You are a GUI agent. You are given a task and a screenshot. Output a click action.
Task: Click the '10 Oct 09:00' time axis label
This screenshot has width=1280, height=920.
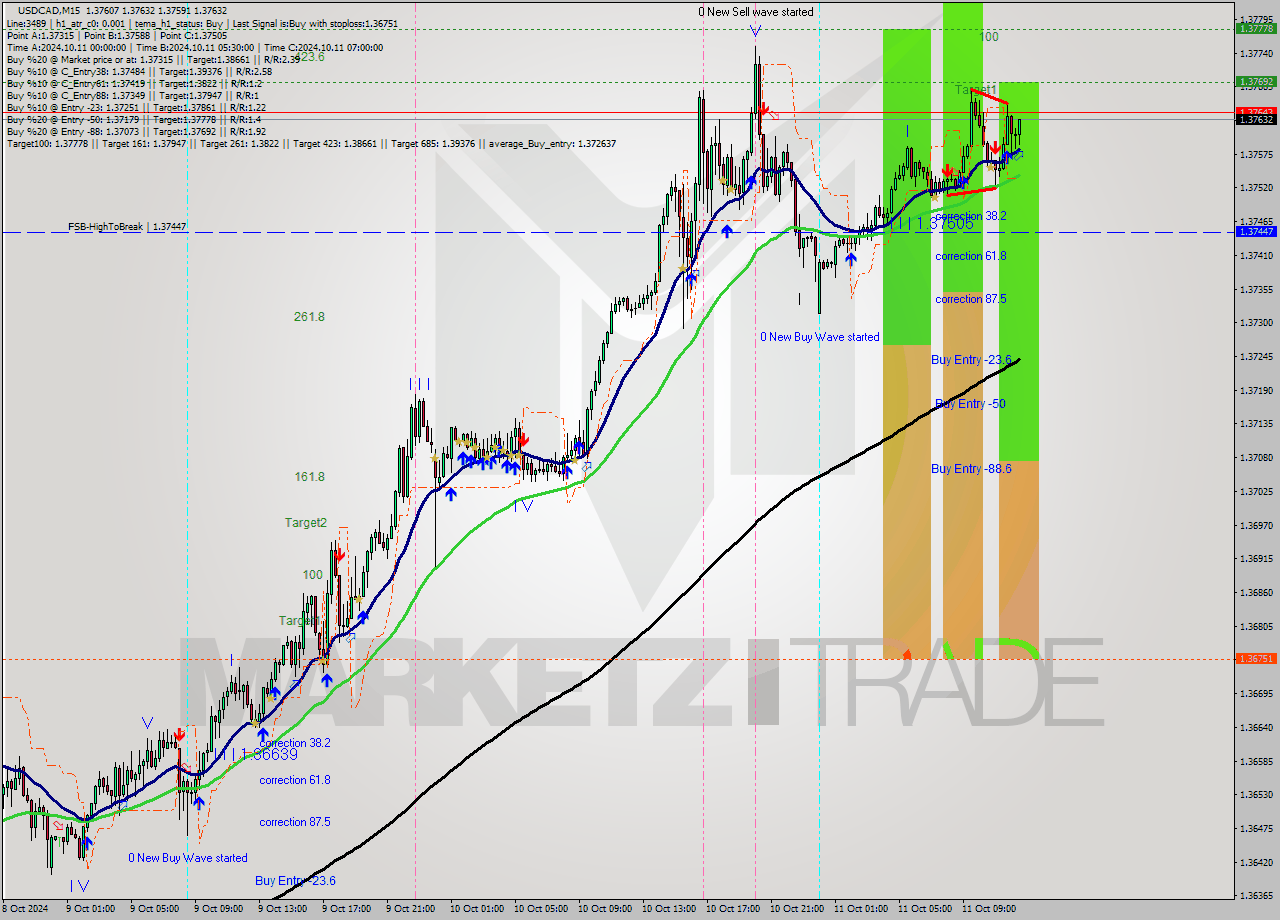604,909
